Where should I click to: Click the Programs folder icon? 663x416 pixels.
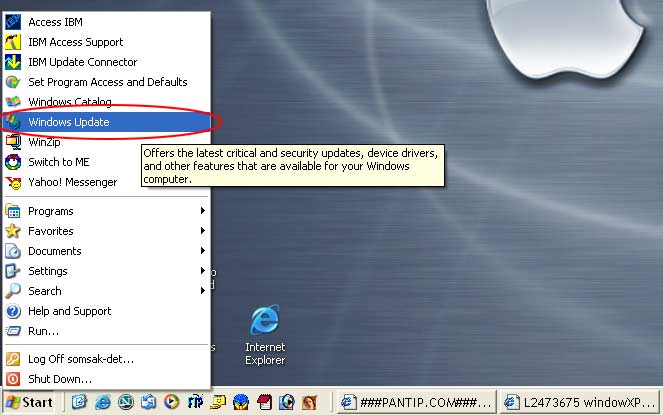(x=13, y=211)
